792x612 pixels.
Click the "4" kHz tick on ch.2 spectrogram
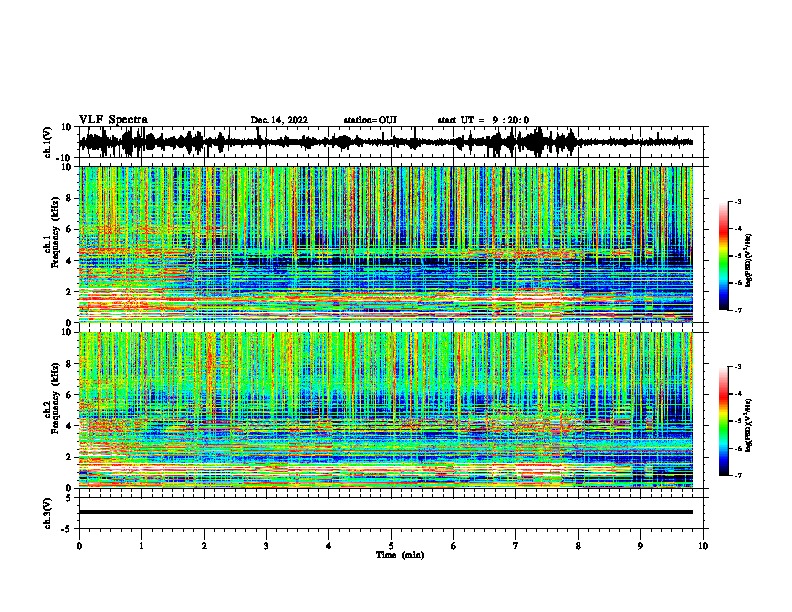(x=70, y=426)
